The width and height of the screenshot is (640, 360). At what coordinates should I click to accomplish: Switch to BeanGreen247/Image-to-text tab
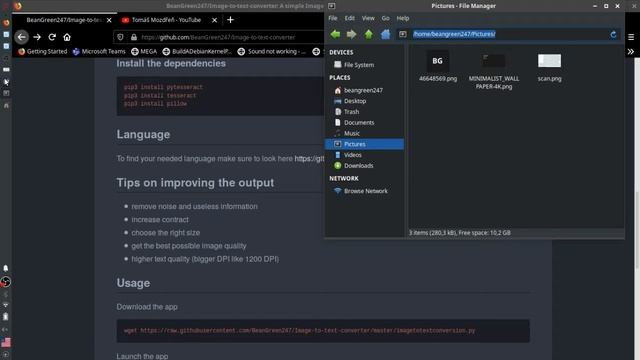coord(64,20)
